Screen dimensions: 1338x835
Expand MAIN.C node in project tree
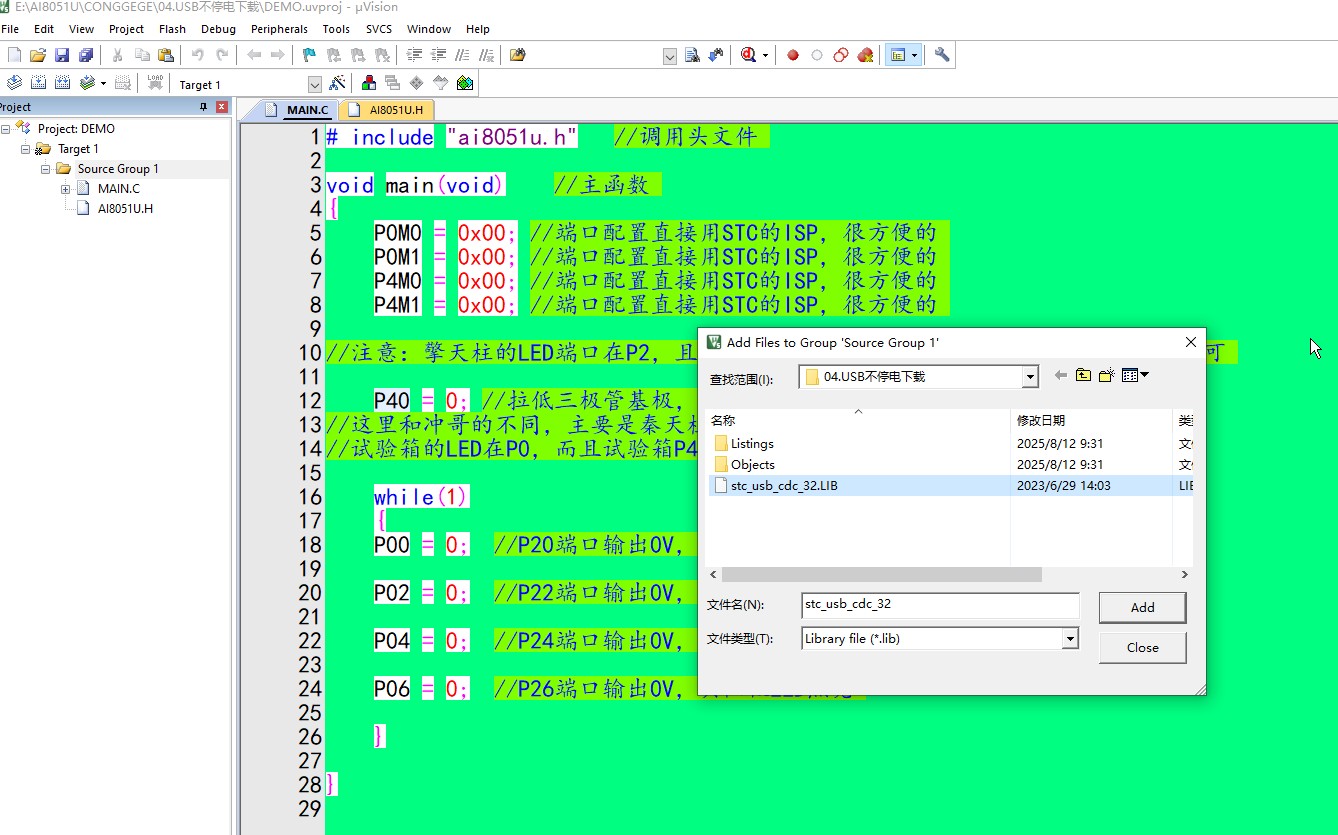point(65,189)
